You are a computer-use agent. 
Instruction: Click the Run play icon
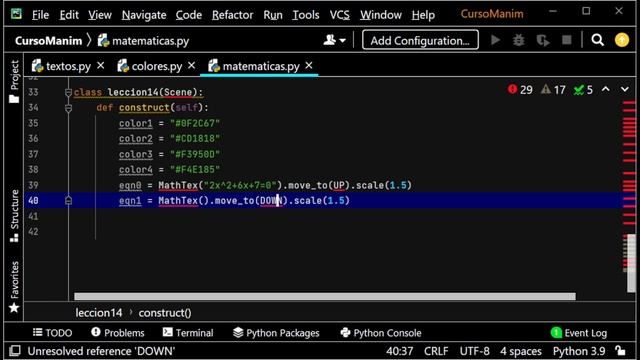(495, 40)
